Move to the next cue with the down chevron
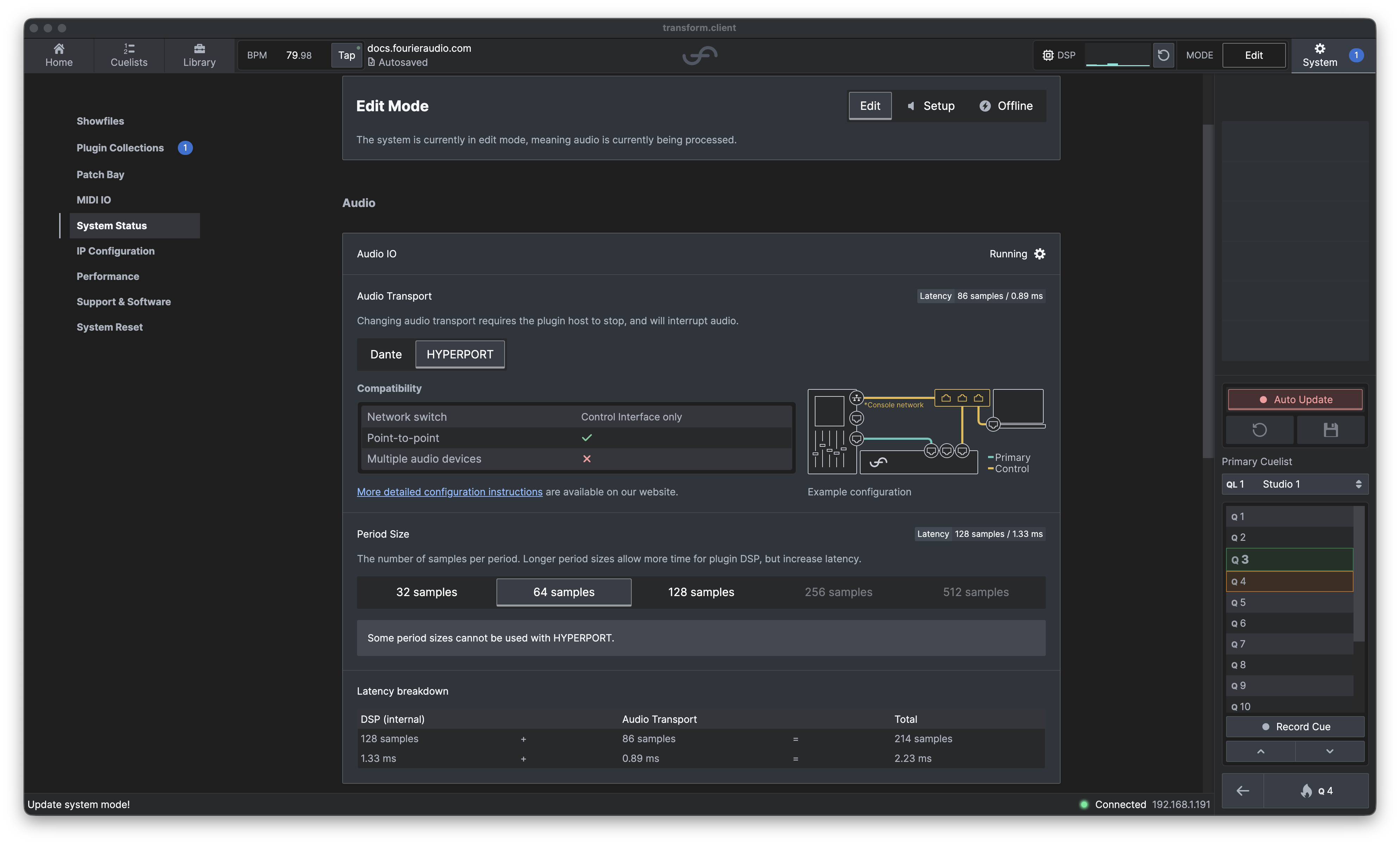 point(1330,751)
